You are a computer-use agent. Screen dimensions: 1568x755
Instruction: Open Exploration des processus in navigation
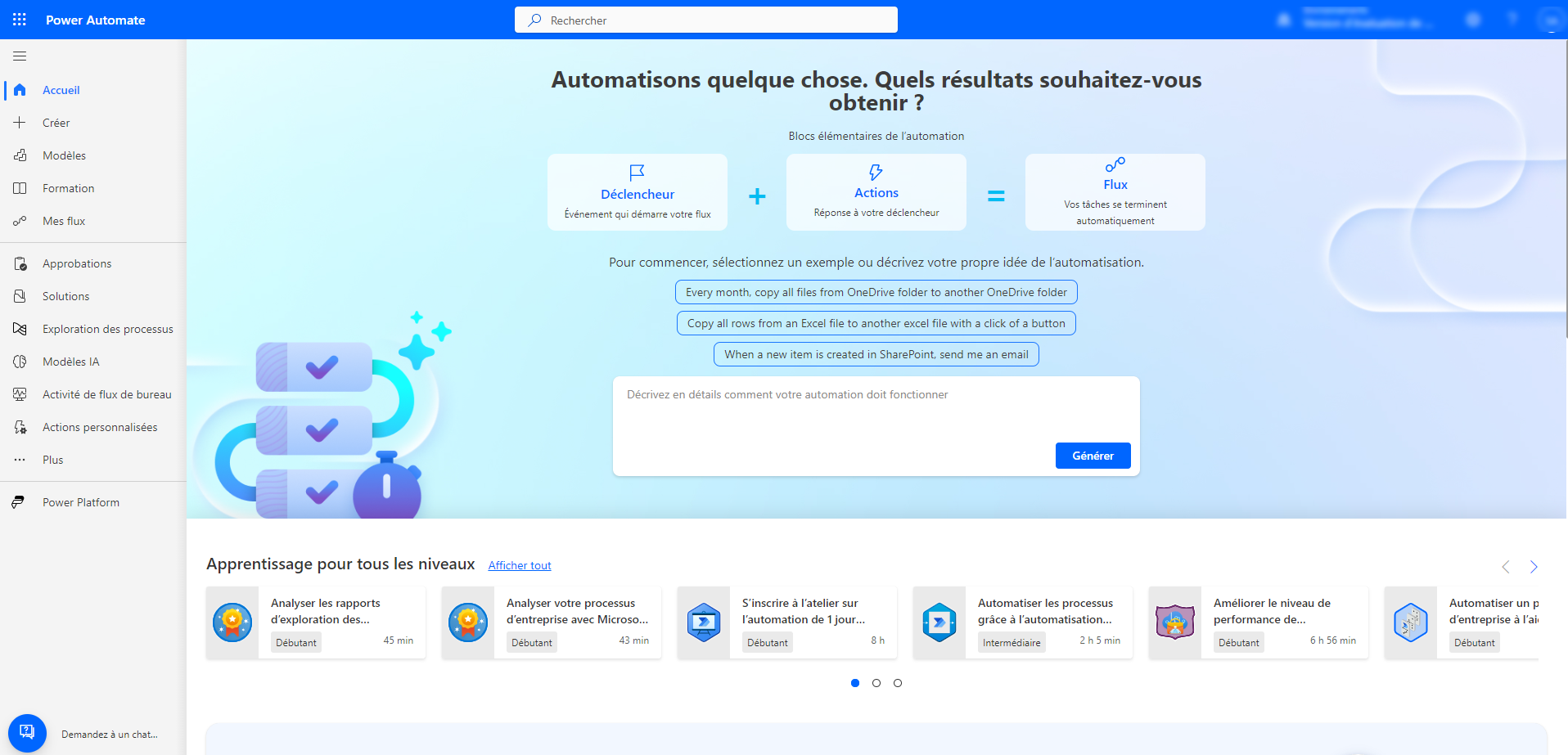point(108,329)
